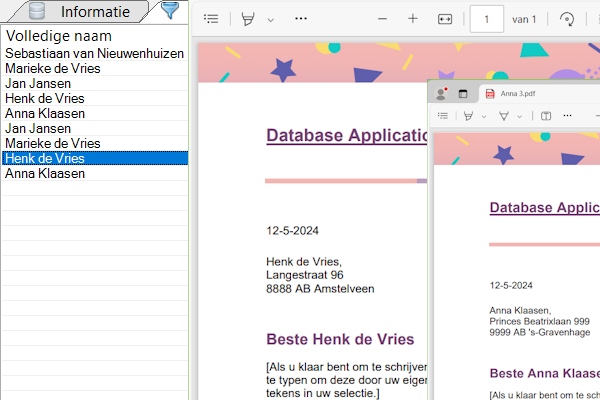
Task: Open table of contents in main PDF toolbar
Action: 211,19
